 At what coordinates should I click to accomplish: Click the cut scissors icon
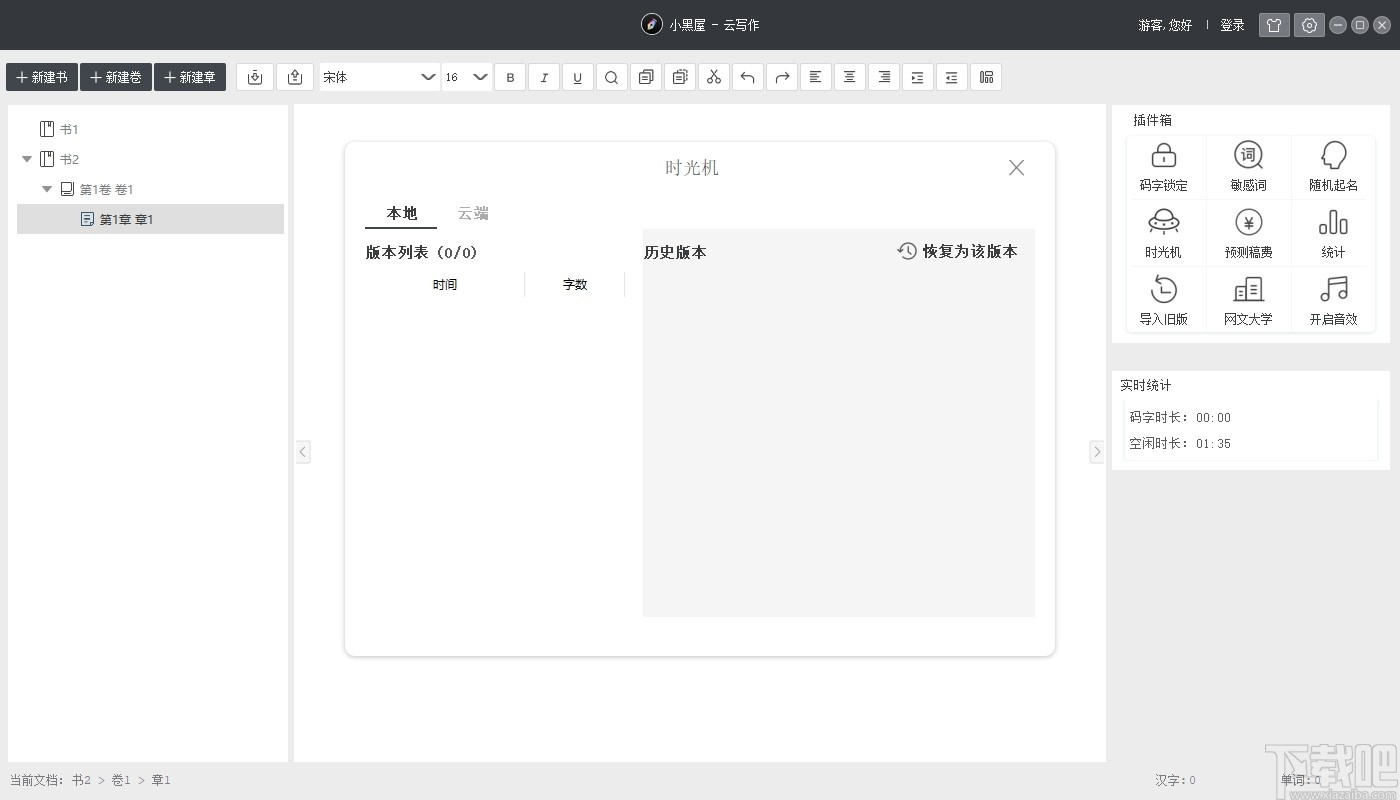tap(714, 77)
